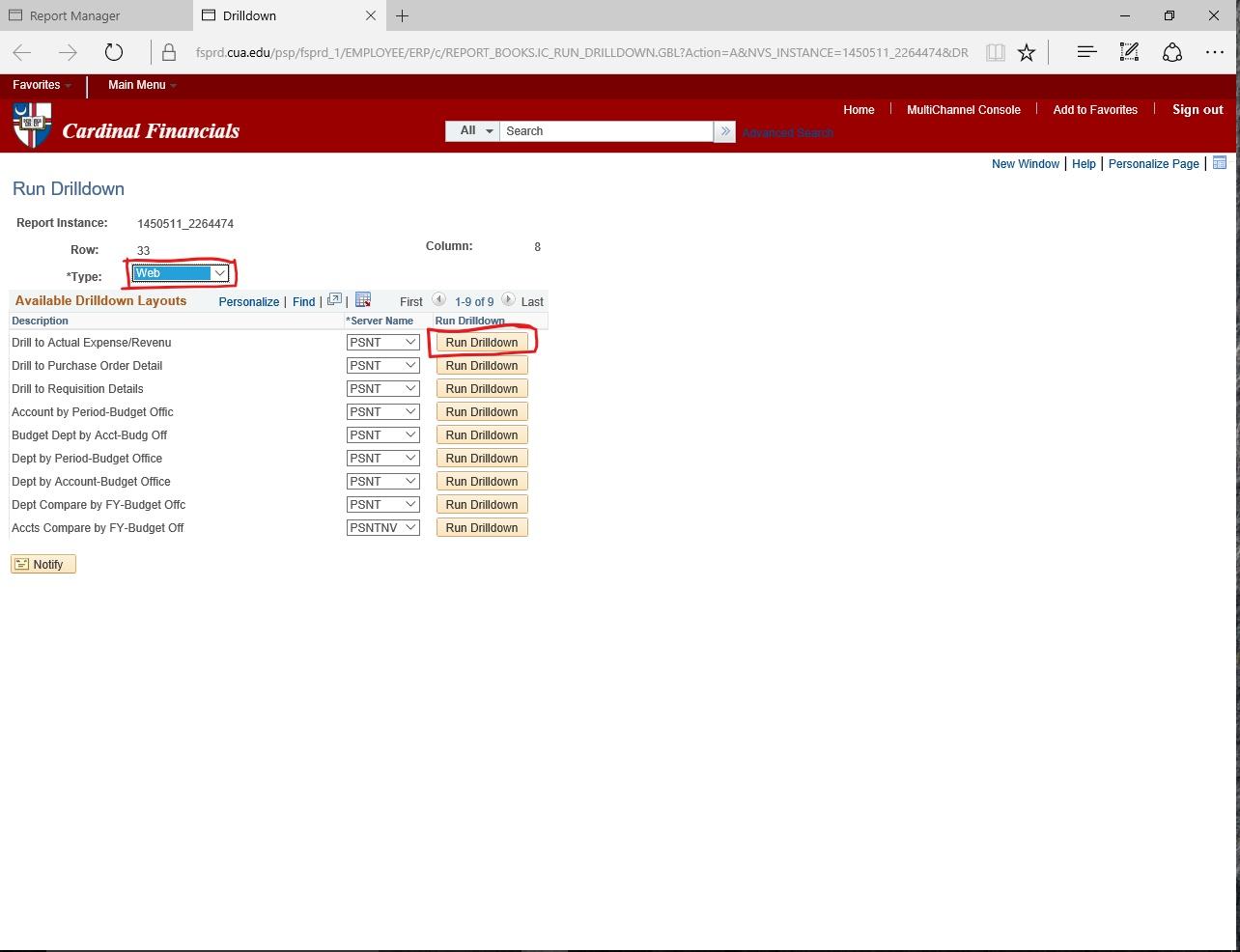Viewport: 1240px width, 952px height.
Task: Open server dropdown for Drill to Requisition Details
Action: click(383, 389)
